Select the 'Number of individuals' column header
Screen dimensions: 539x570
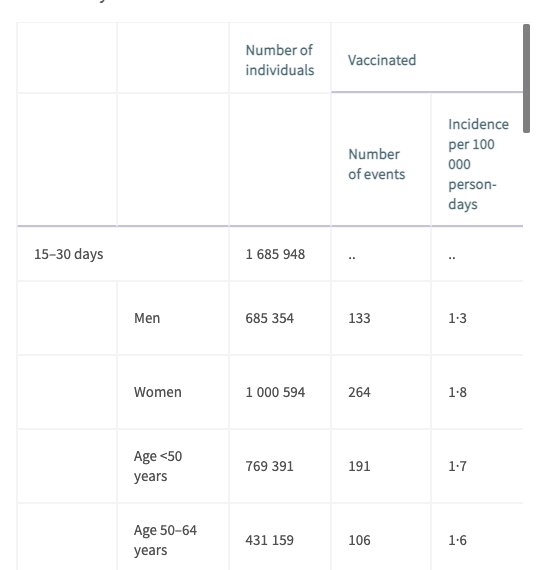click(x=279, y=60)
